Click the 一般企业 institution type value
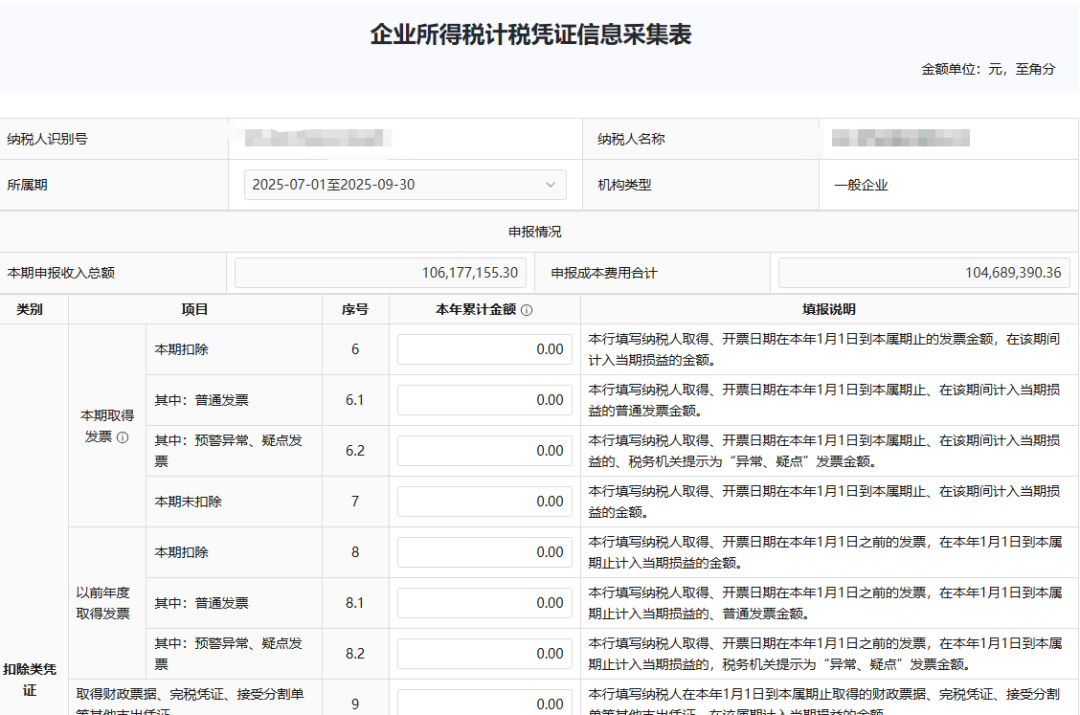Image resolution: width=1080 pixels, height=715 pixels. (861, 185)
